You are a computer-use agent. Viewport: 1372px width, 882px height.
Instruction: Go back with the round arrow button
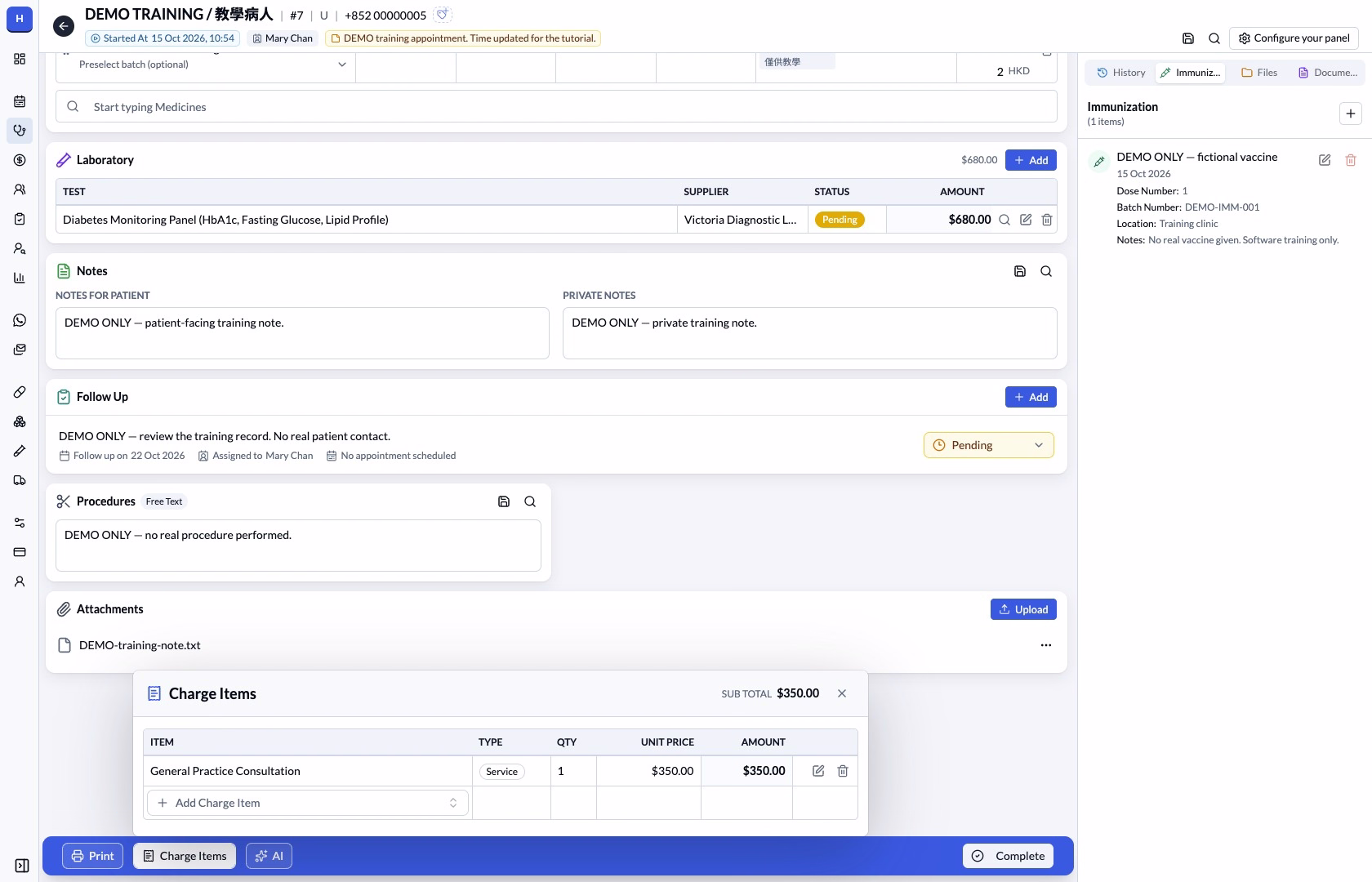pyautogui.click(x=64, y=26)
